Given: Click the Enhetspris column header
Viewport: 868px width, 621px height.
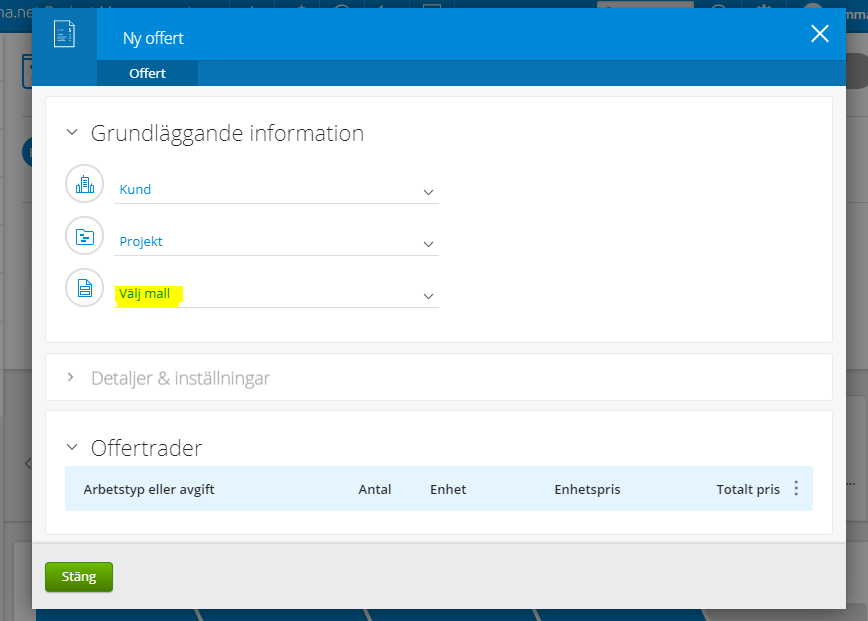Looking at the screenshot, I should (587, 489).
